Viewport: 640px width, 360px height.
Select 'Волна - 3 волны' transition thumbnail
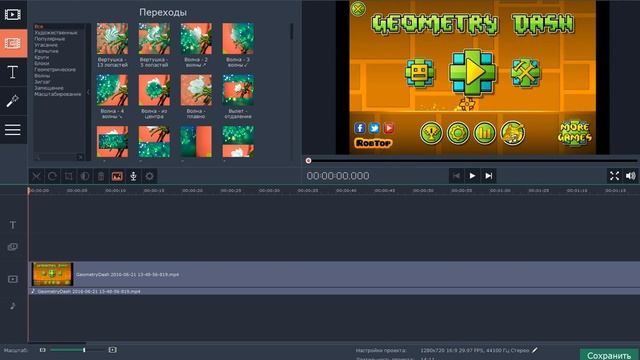point(238,39)
